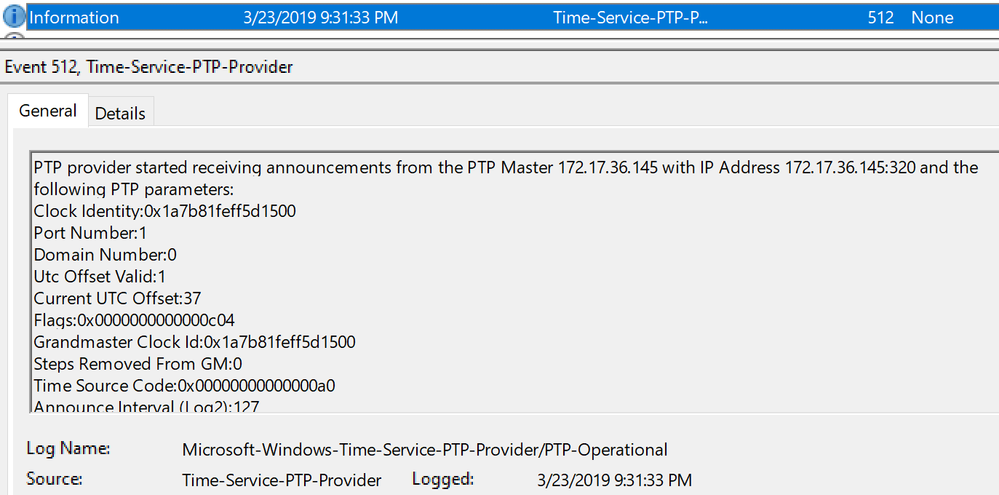Click the Log Name value PTP-Operational field
This screenshot has height=495, width=999.
[424, 449]
